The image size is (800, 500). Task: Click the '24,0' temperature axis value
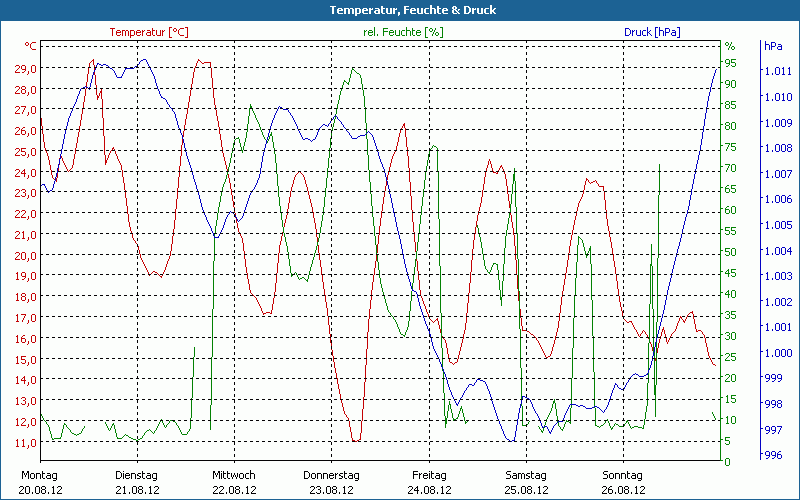point(26,172)
